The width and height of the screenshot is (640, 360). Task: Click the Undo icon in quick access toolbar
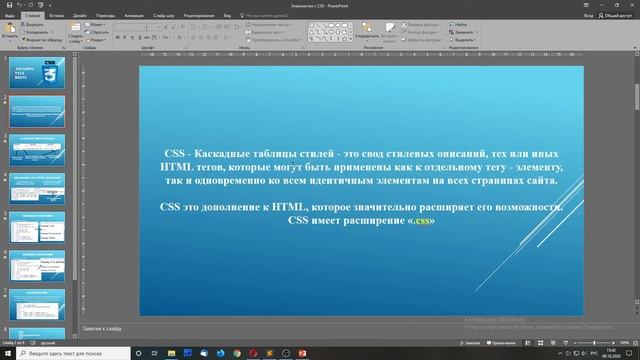coord(19,5)
